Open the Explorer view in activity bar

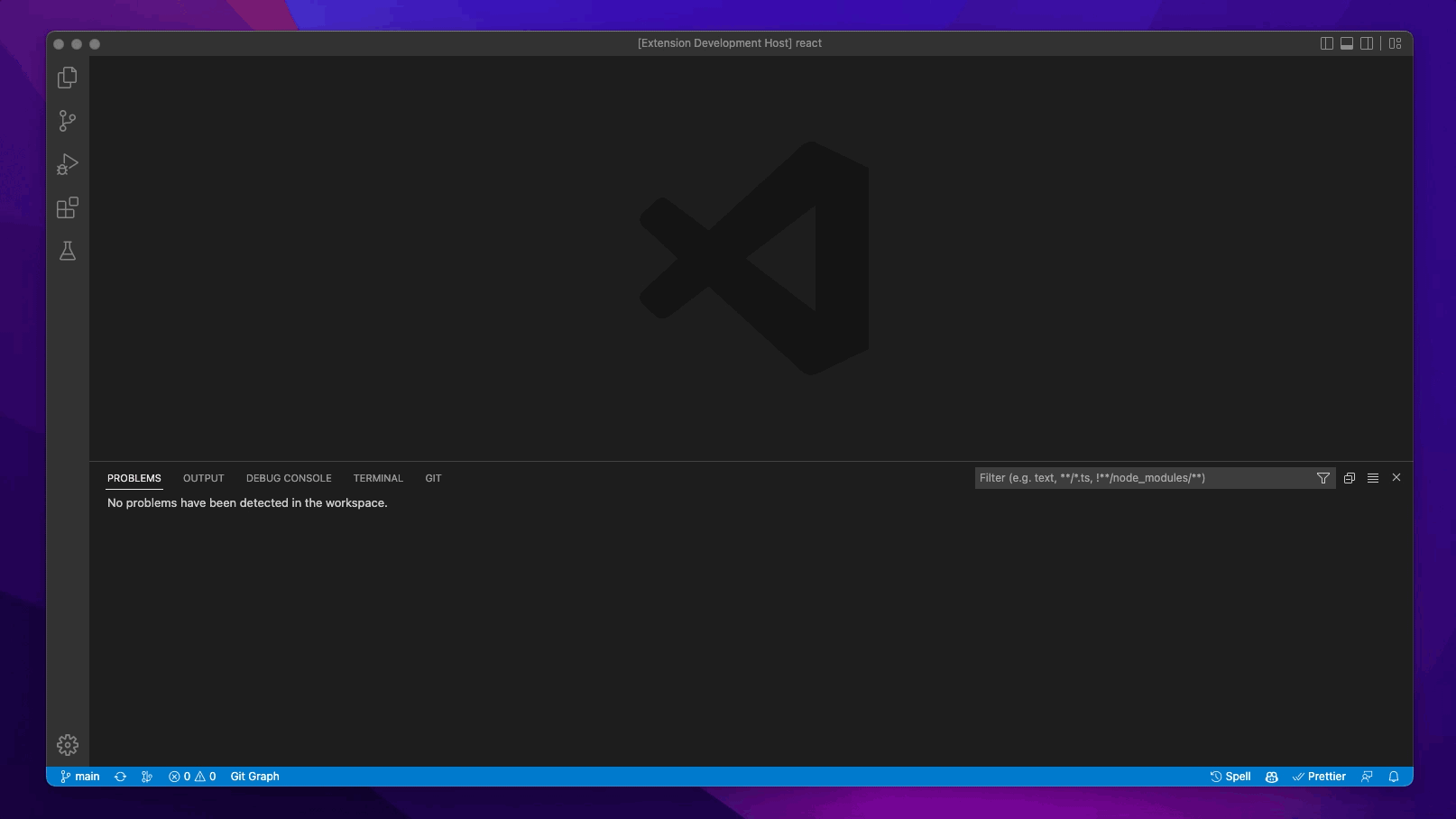[x=68, y=78]
